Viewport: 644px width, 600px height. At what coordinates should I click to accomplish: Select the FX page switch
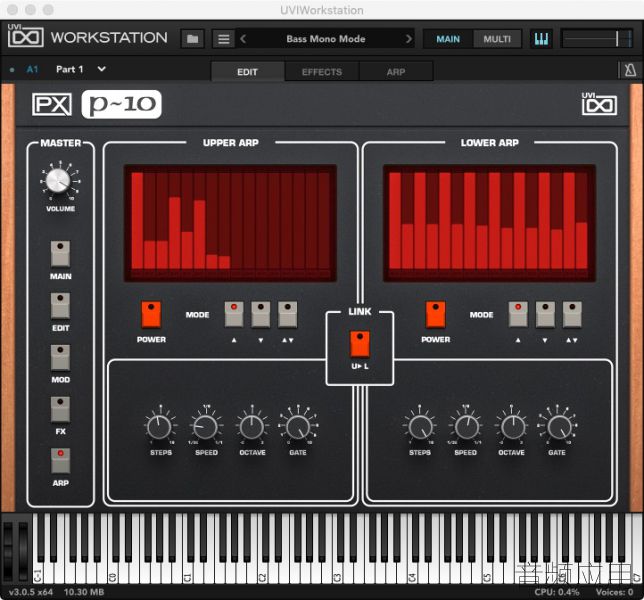click(60, 409)
